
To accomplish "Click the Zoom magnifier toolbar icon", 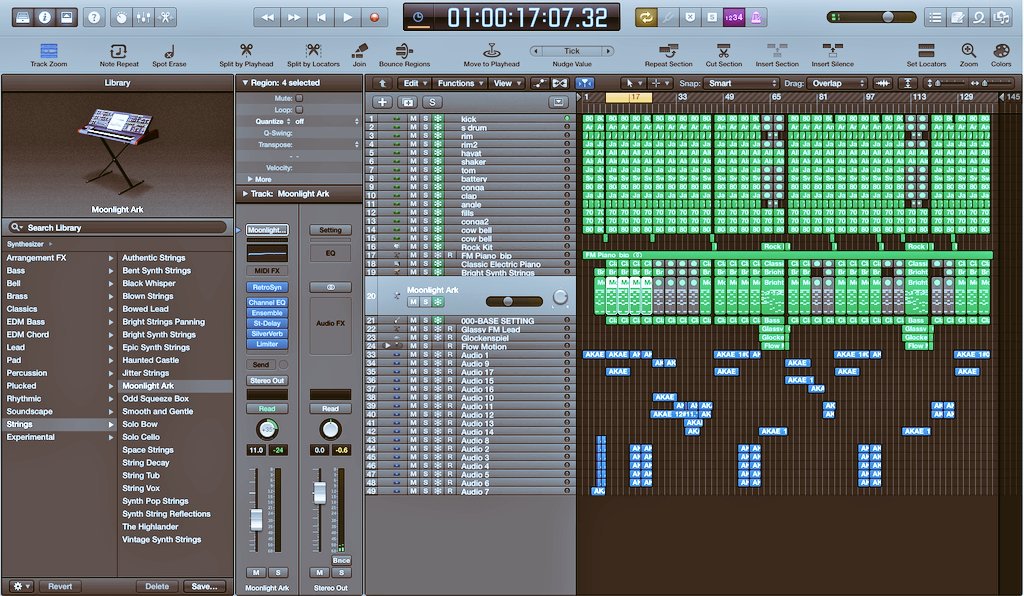I will point(968,50).
